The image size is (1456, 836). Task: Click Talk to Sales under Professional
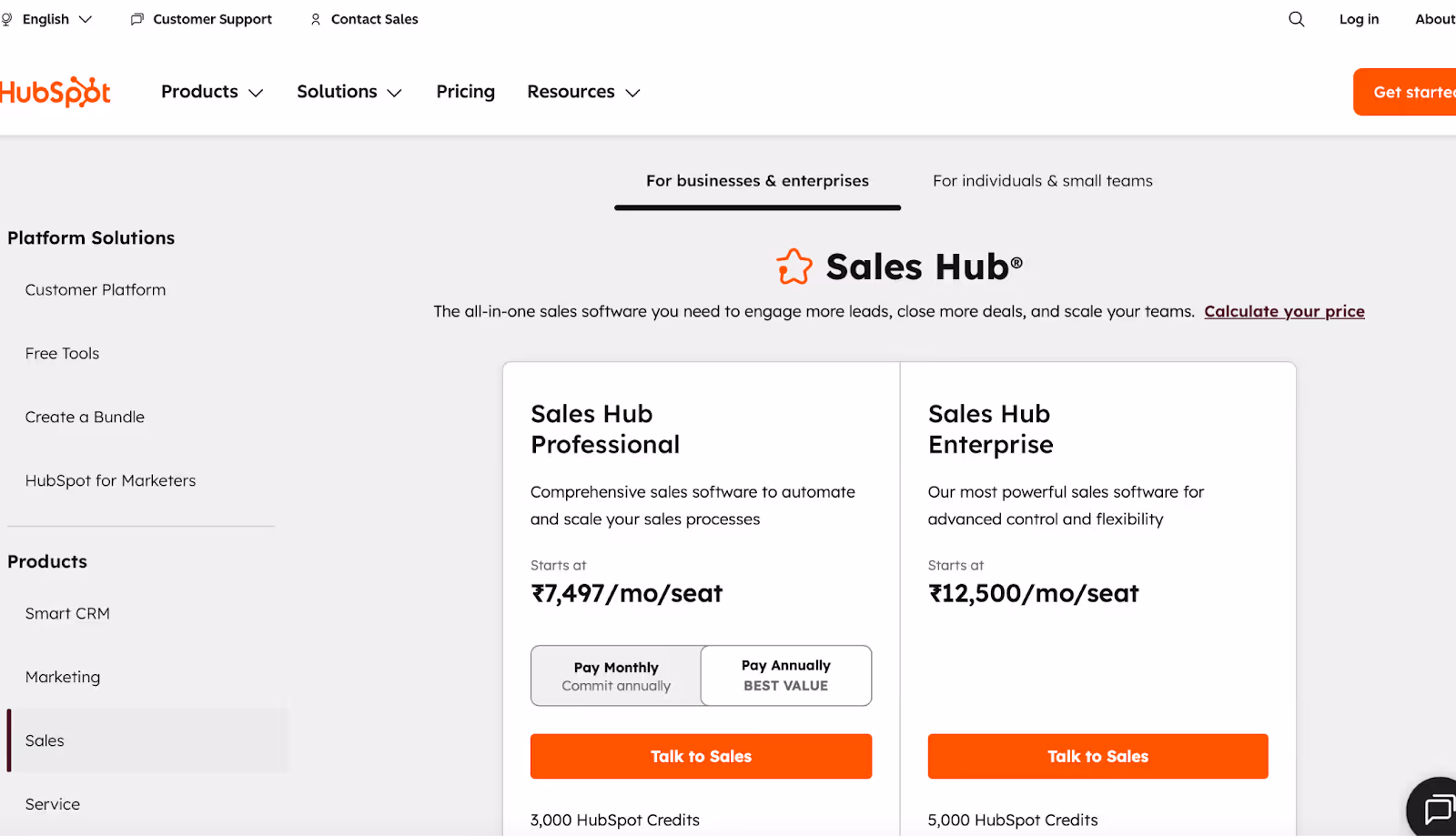point(701,757)
